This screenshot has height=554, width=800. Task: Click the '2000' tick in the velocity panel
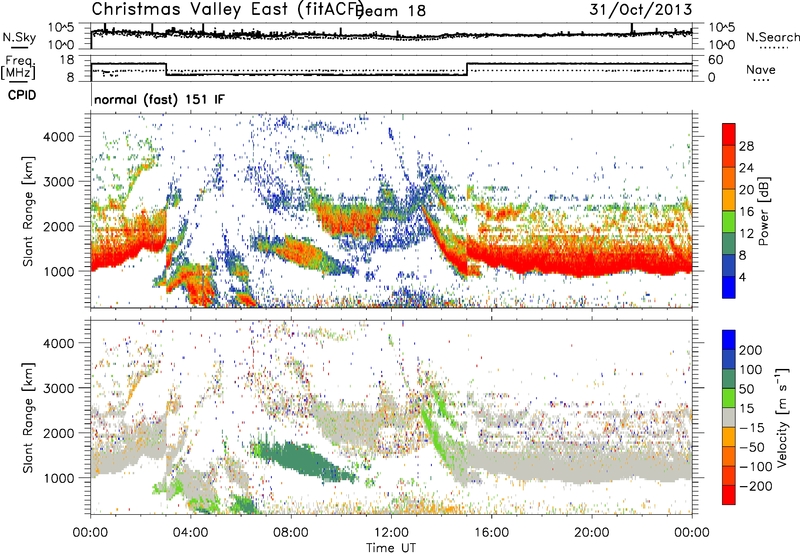58,433
